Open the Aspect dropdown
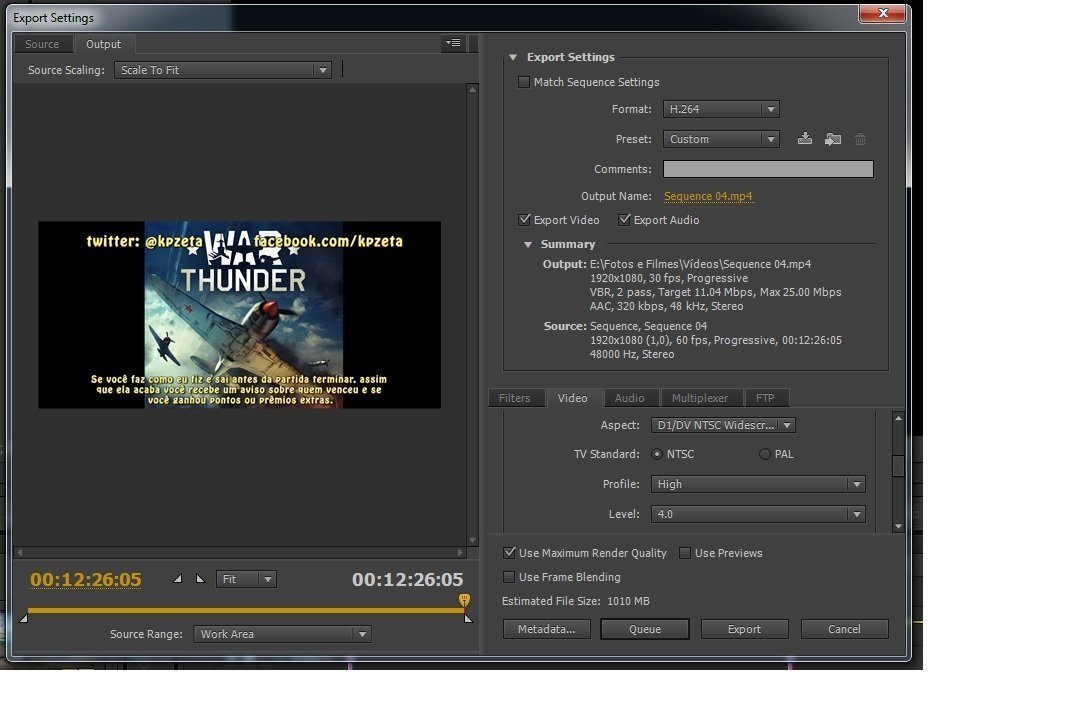This screenshot has width=1080, height=720. pos(723,425)
